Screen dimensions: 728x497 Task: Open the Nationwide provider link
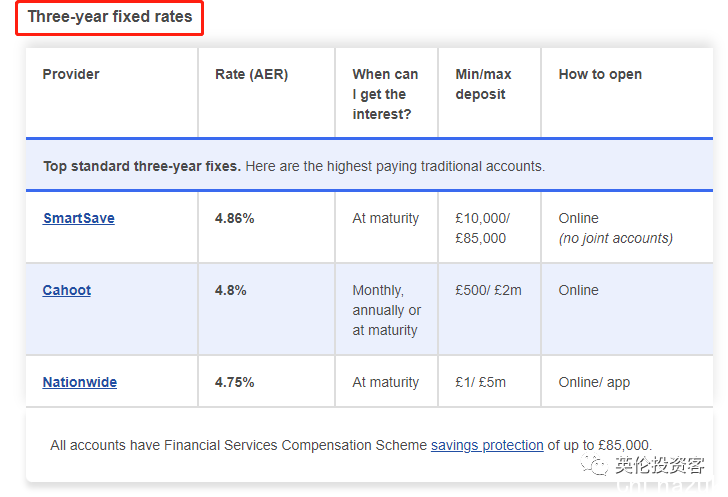(x=79, y=382)
